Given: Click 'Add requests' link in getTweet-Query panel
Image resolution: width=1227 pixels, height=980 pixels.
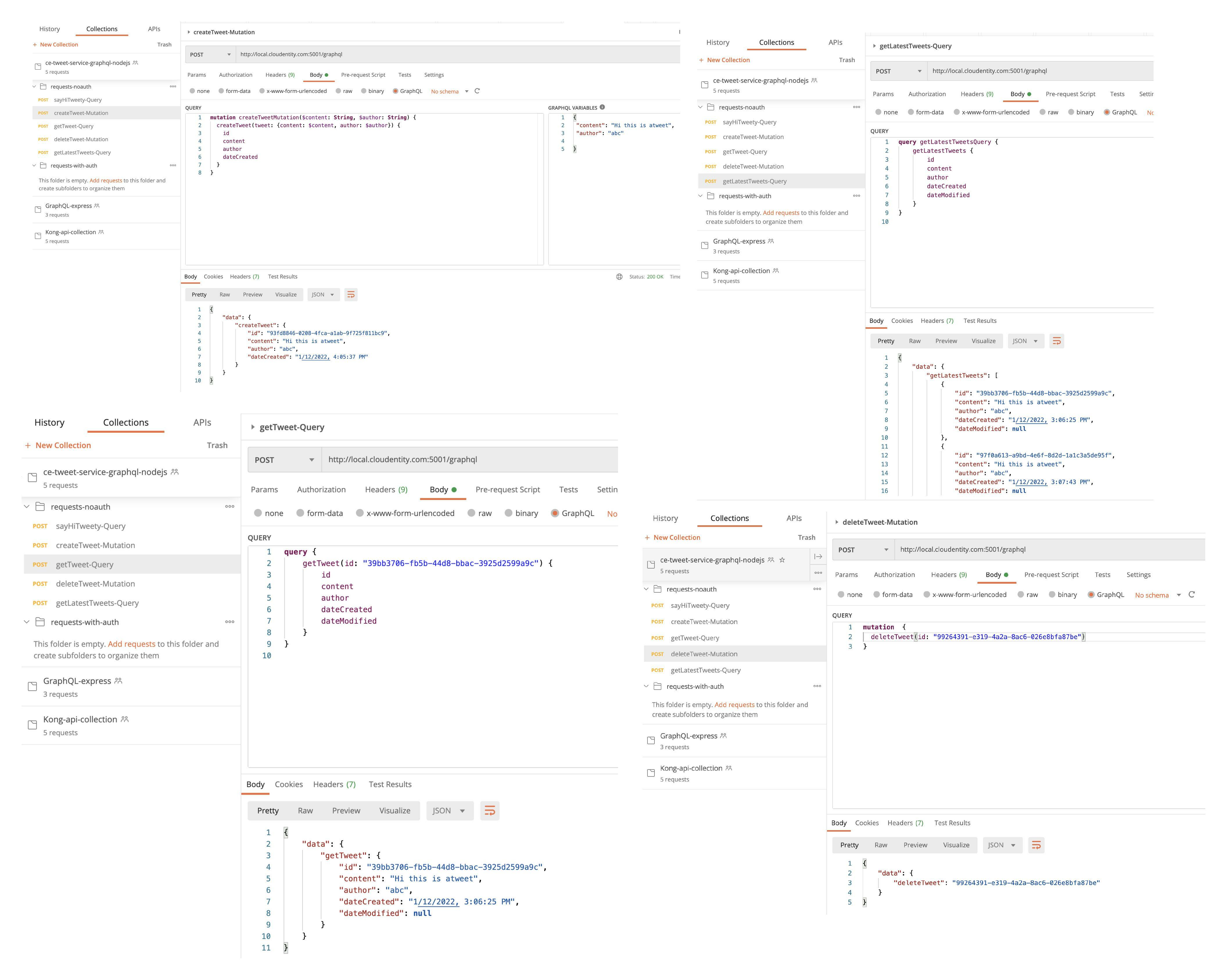Looking at the screenshot, I should [x=132, y=644].
